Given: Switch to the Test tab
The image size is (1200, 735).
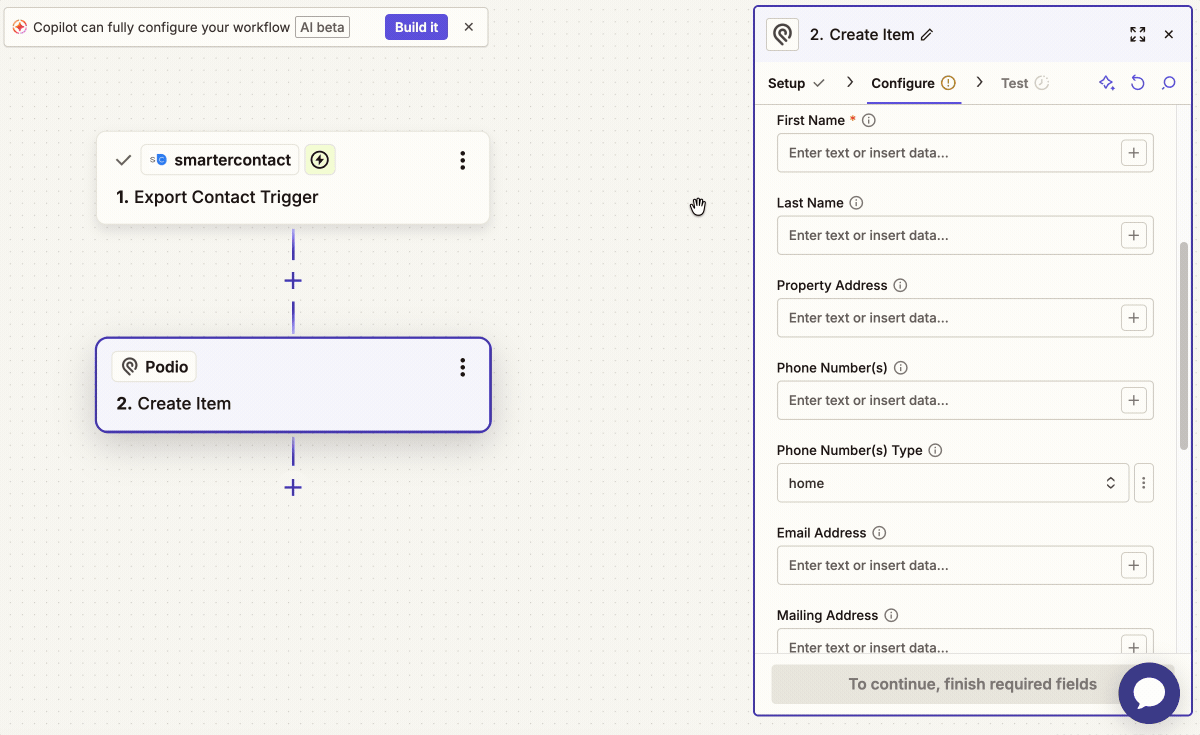Looking at the screenshot, I should click(1014, 83).
